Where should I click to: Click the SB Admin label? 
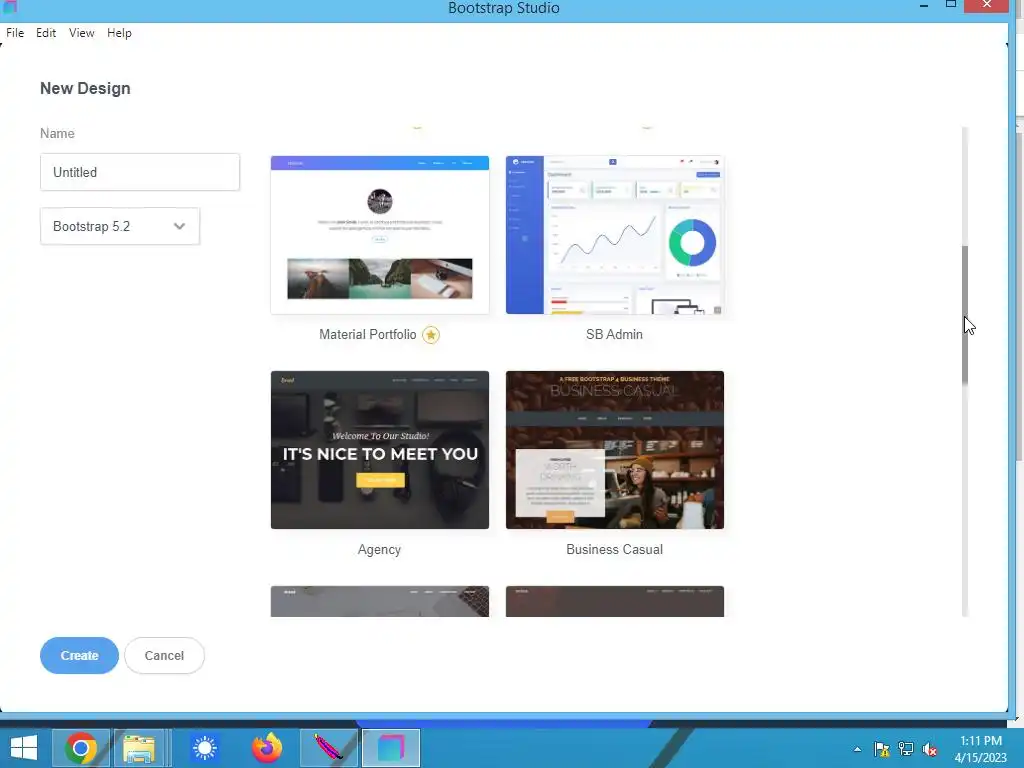click(615, 334)
